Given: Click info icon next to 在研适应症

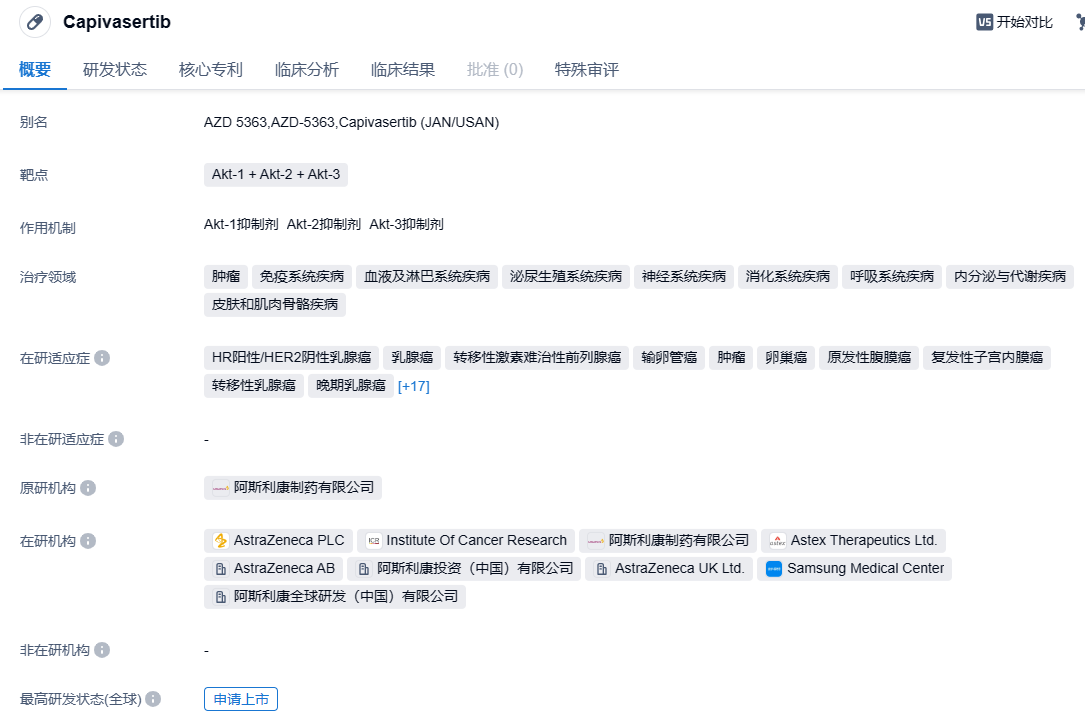Looking at the screenshot, I should click(x=102, y=358).
